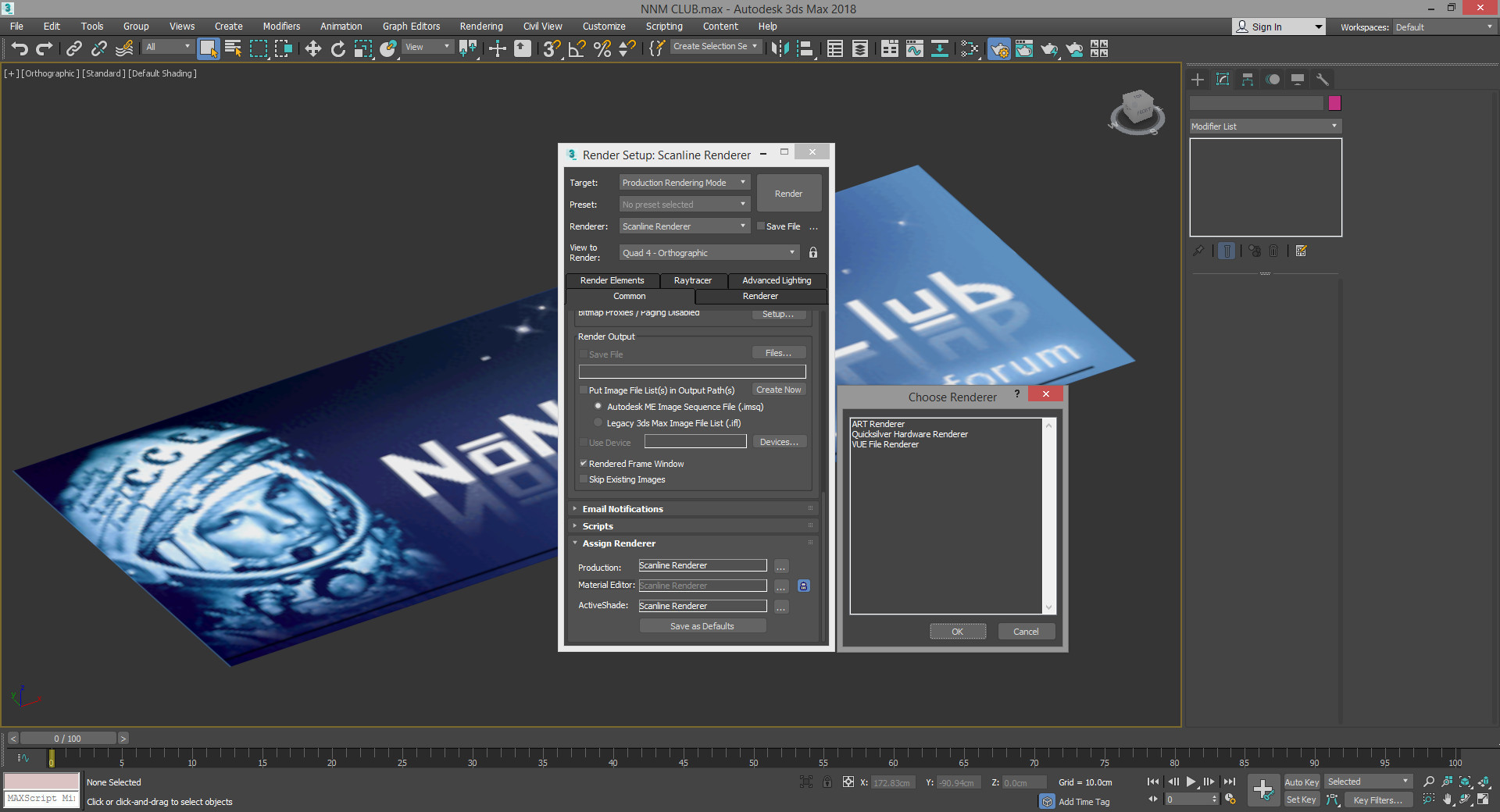Click the Zoom Extents All icon
Screen dimensions: 1500x812
coord(1484,782)
